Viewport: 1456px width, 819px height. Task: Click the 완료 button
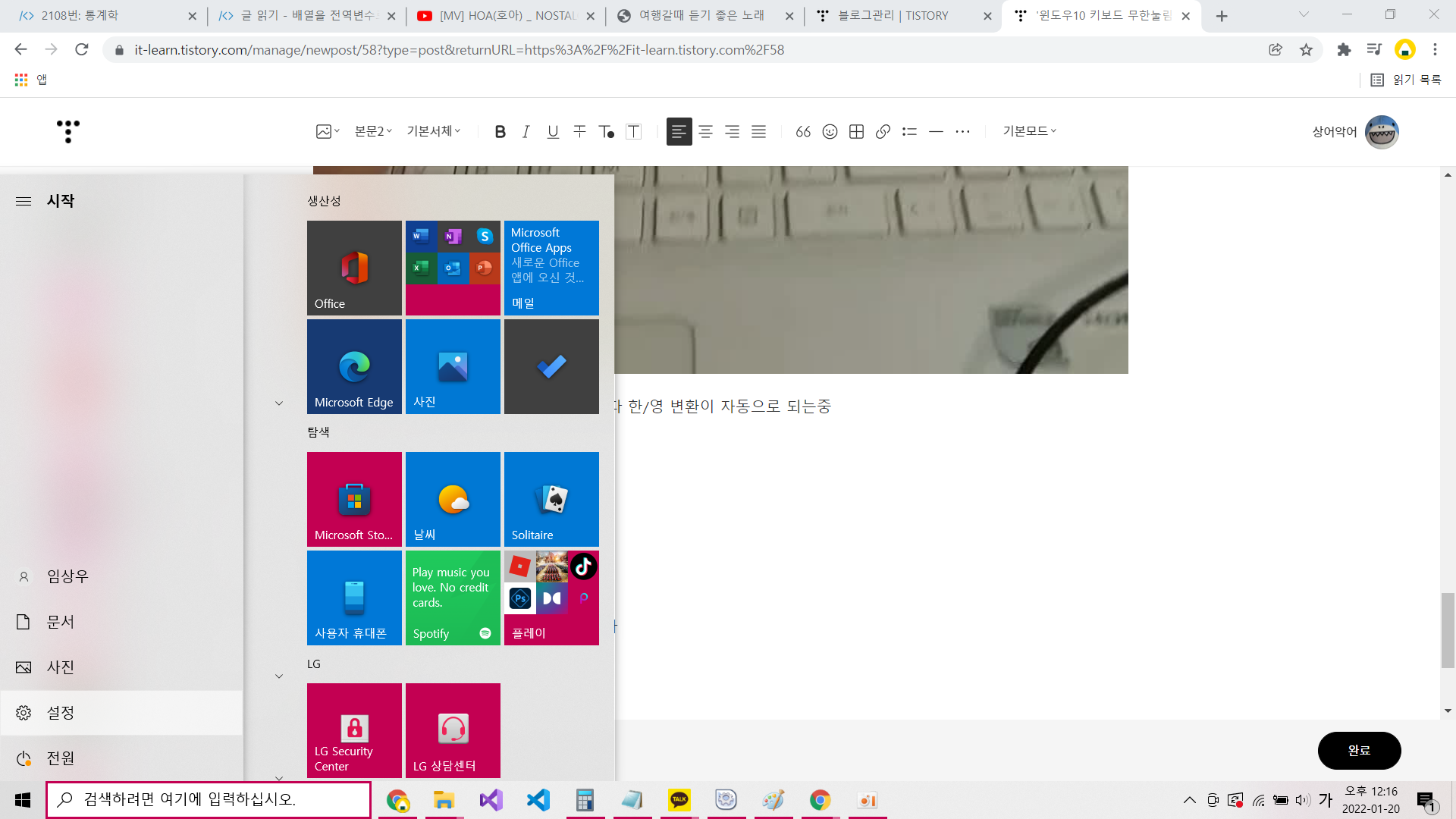(1359, 751)
